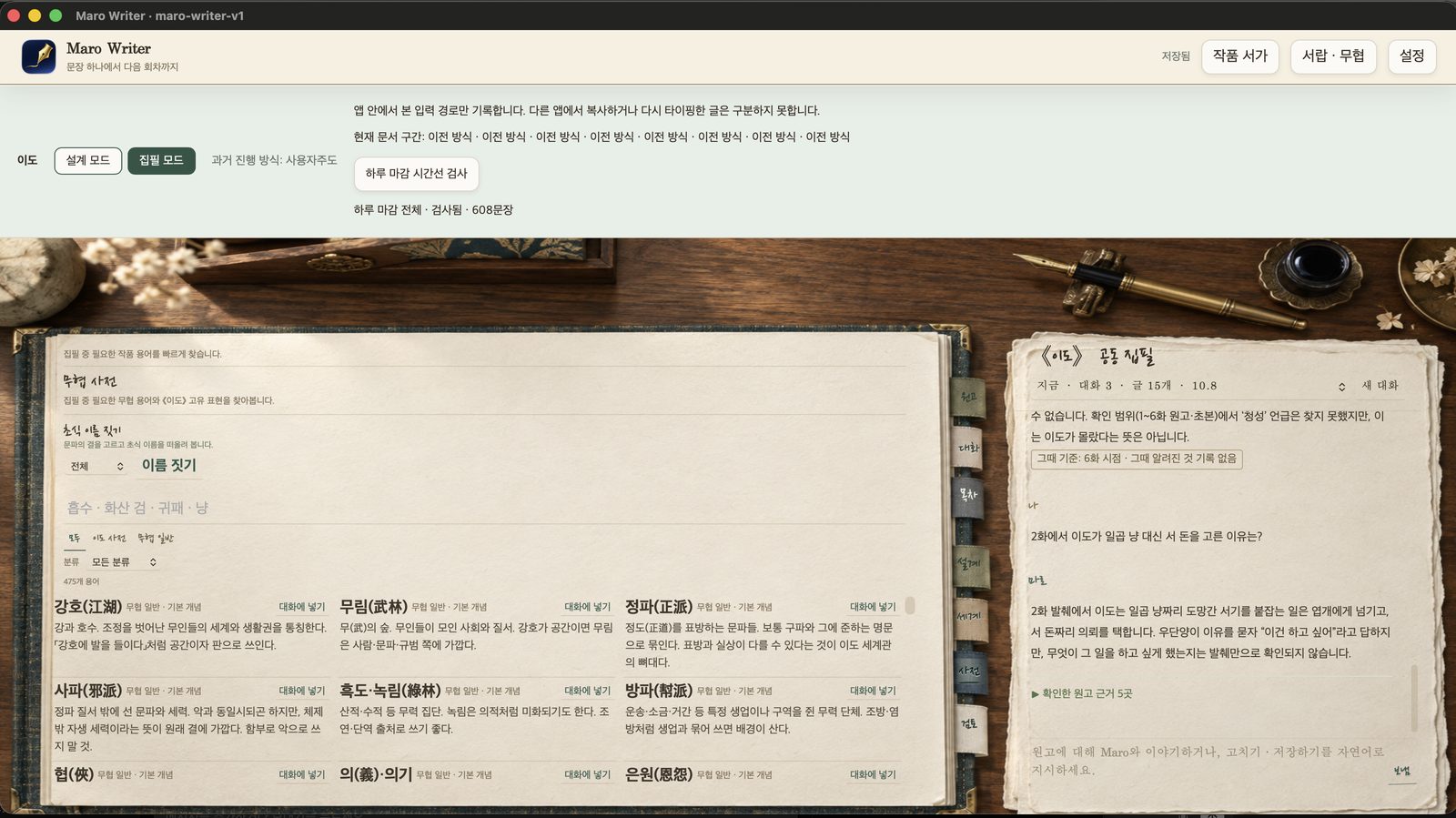
Task: Click the dictionary list scrollbar
Action: pos(910,606)
